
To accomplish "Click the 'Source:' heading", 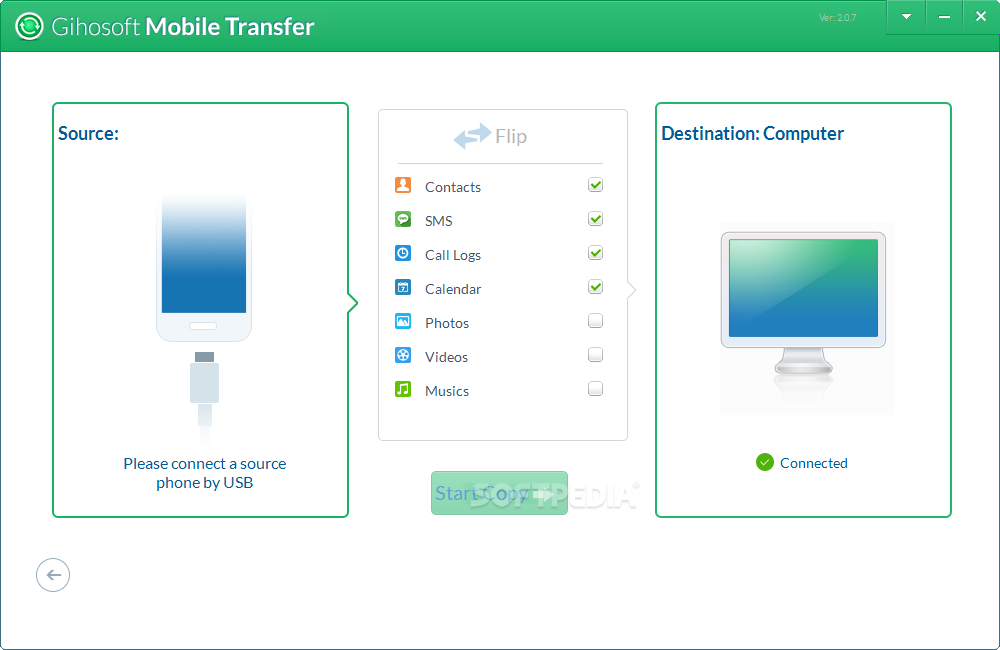I will (88, 133).
